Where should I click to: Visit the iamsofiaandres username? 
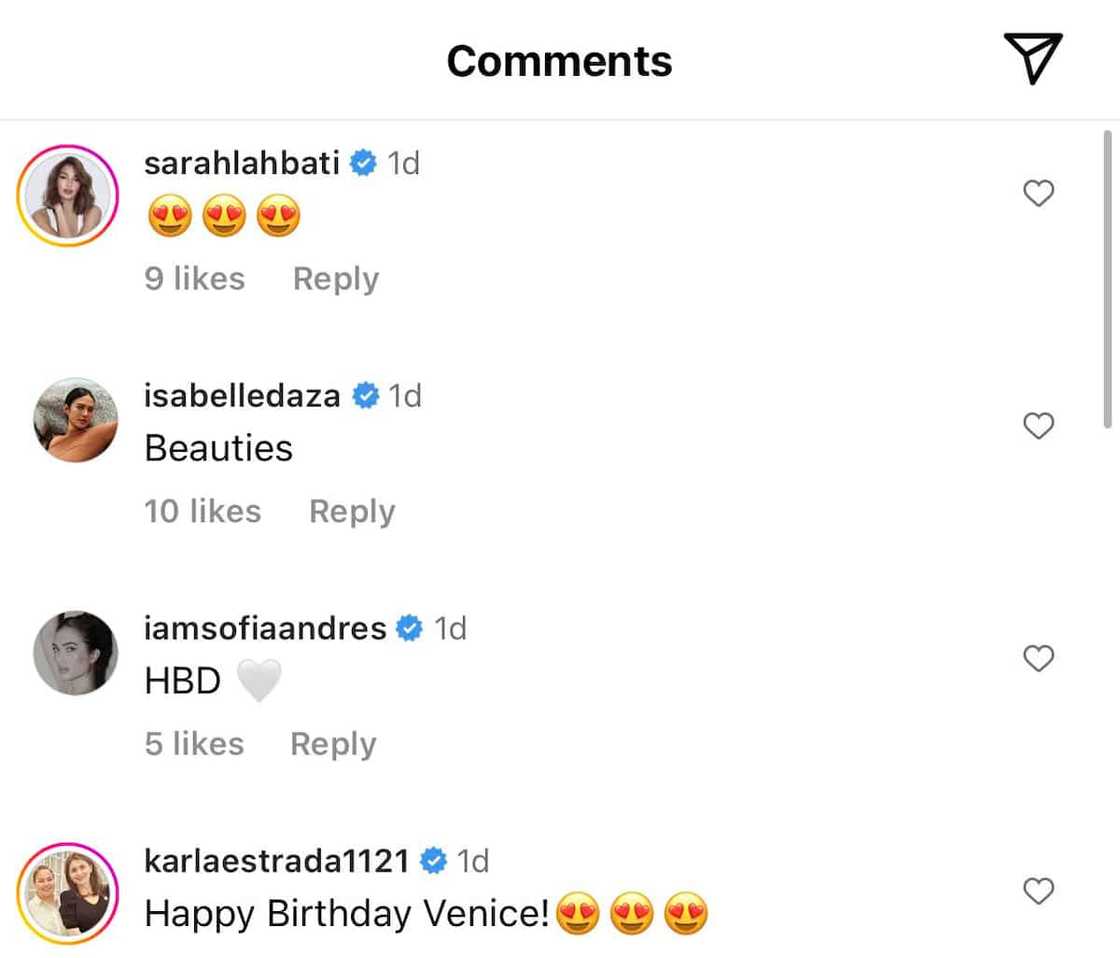(x=265, y=628)
